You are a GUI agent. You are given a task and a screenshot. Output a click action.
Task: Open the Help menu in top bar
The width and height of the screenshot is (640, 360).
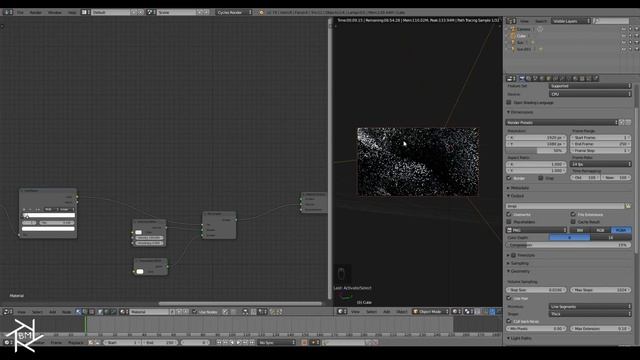tap(72, 12)
